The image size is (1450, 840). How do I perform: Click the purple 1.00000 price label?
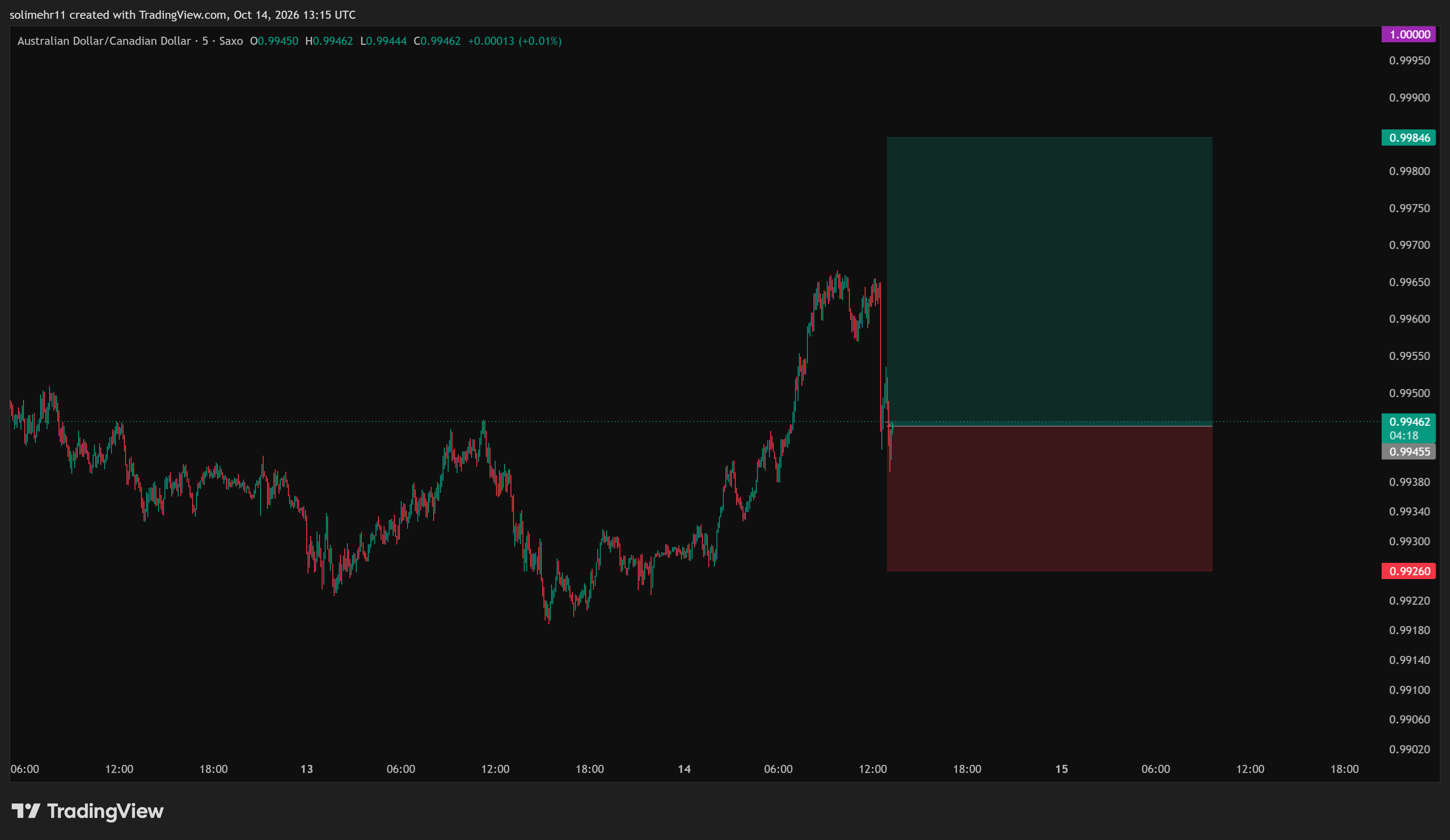(x=1409, y=35)
